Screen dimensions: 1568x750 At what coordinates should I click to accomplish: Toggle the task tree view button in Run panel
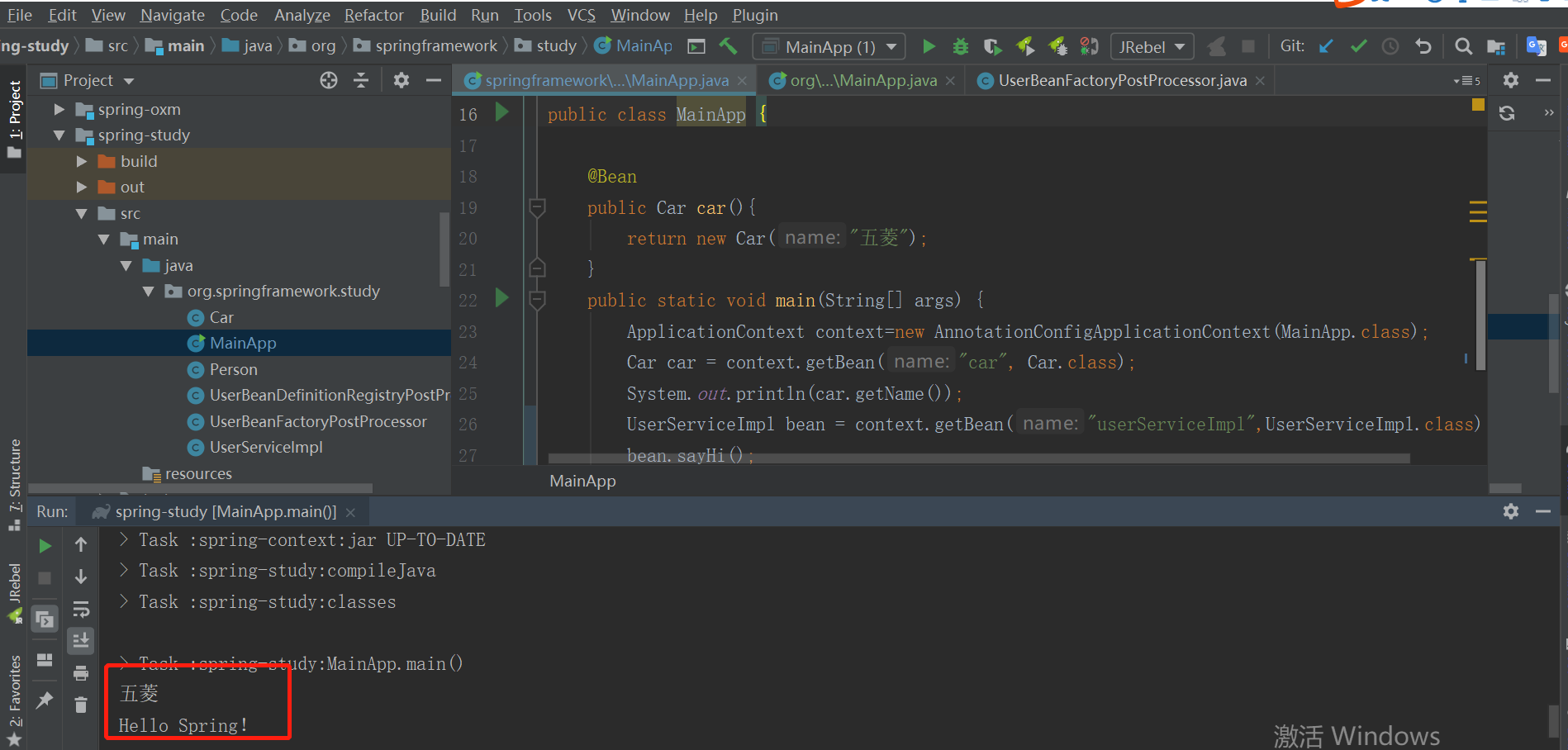[x=45, y=619]
